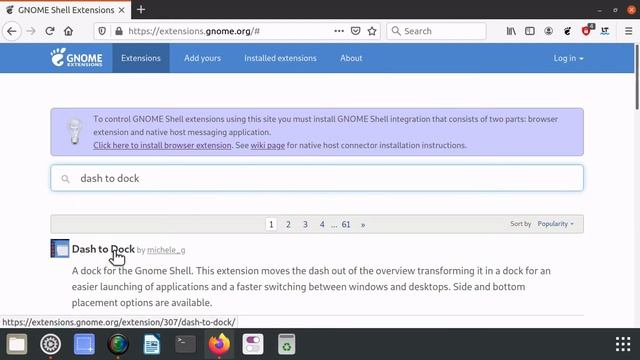
Task: Click the blue extension icon beside the ad blocker
Action: coord(605,31)
